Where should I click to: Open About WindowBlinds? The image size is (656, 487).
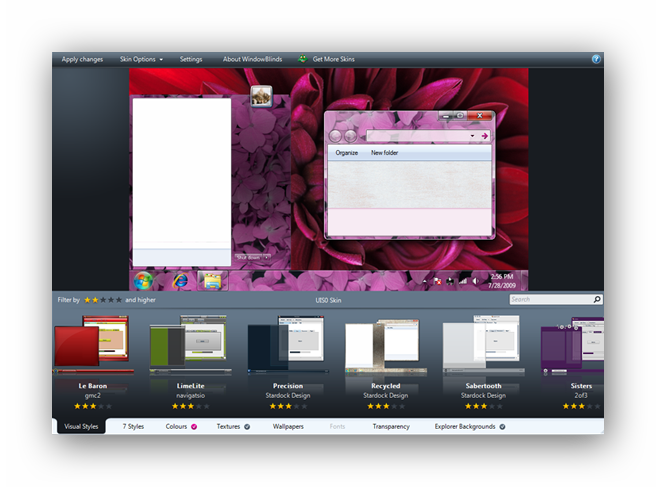coord(251,59)
